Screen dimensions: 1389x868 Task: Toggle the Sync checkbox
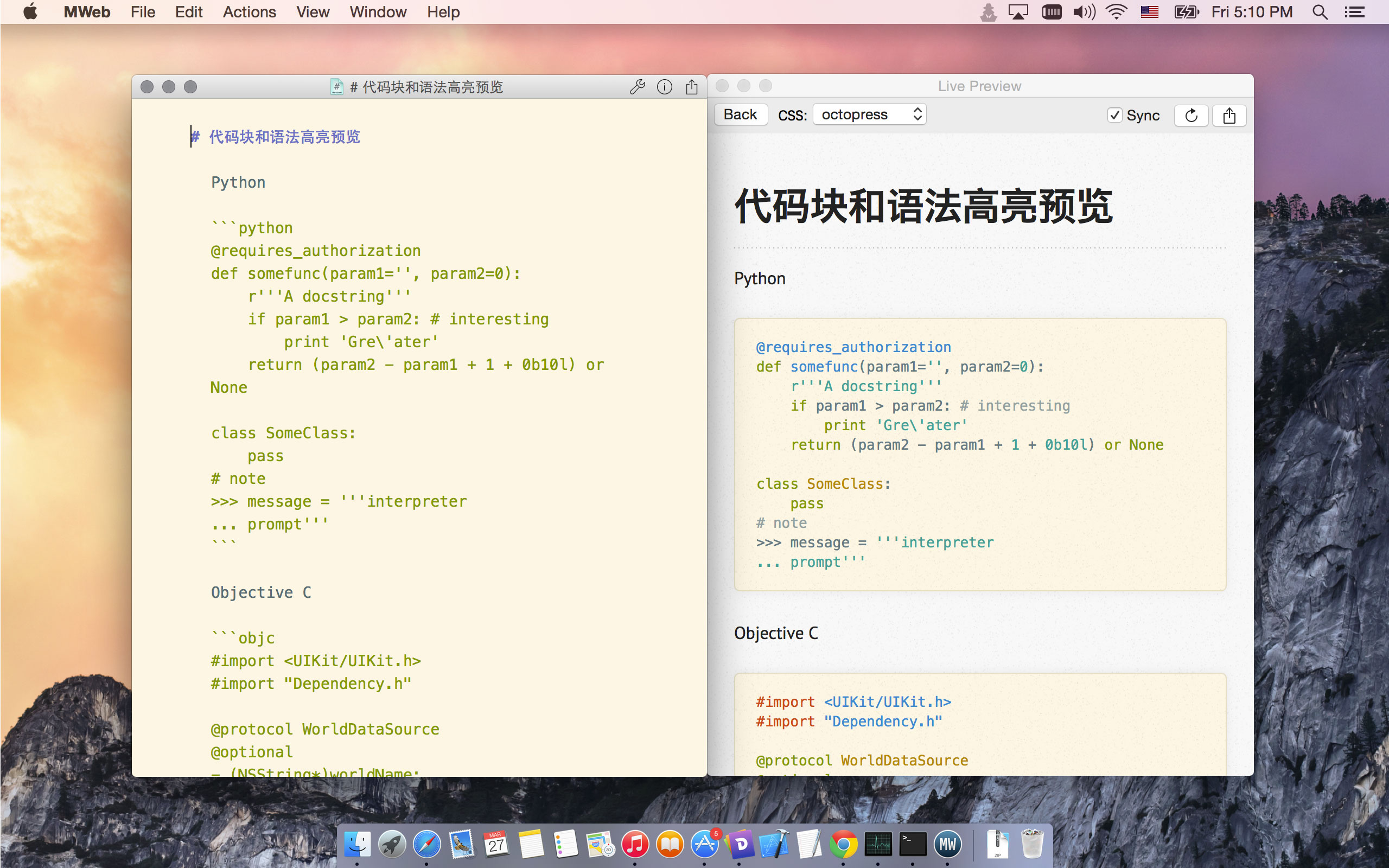click(1114, 116)
